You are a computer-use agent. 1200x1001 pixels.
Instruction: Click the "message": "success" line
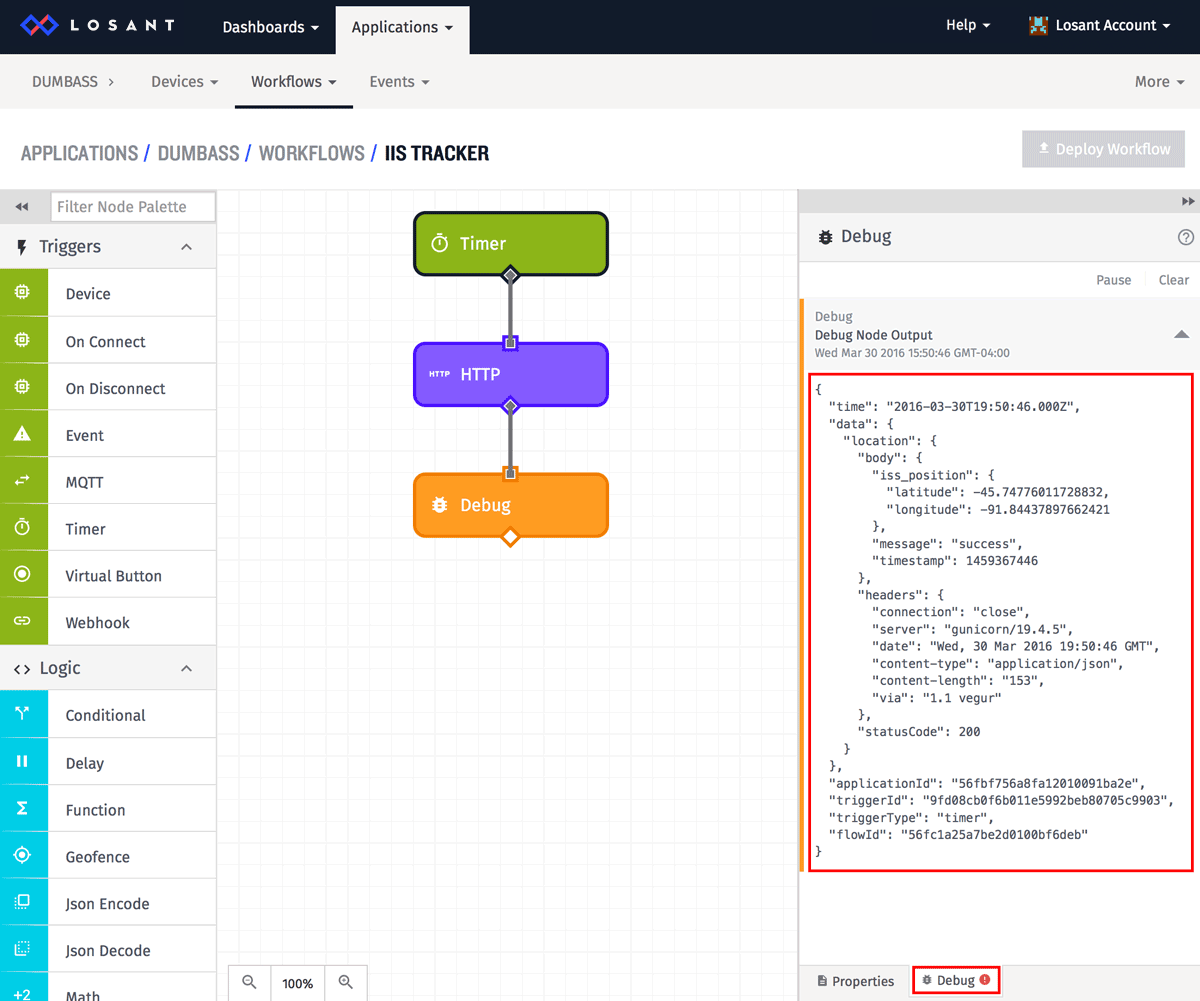(x=946, y=544)
